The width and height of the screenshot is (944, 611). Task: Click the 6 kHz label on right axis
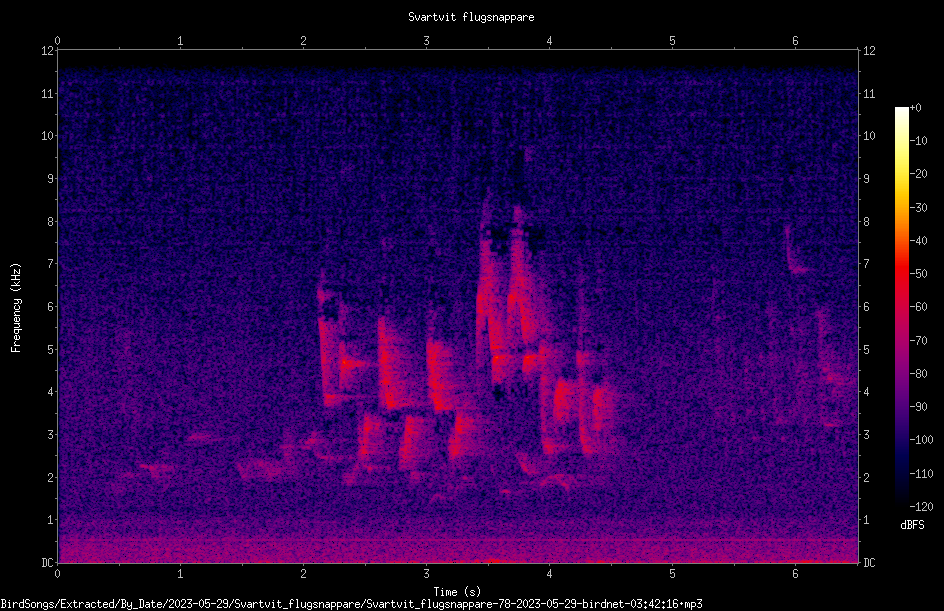866,306
